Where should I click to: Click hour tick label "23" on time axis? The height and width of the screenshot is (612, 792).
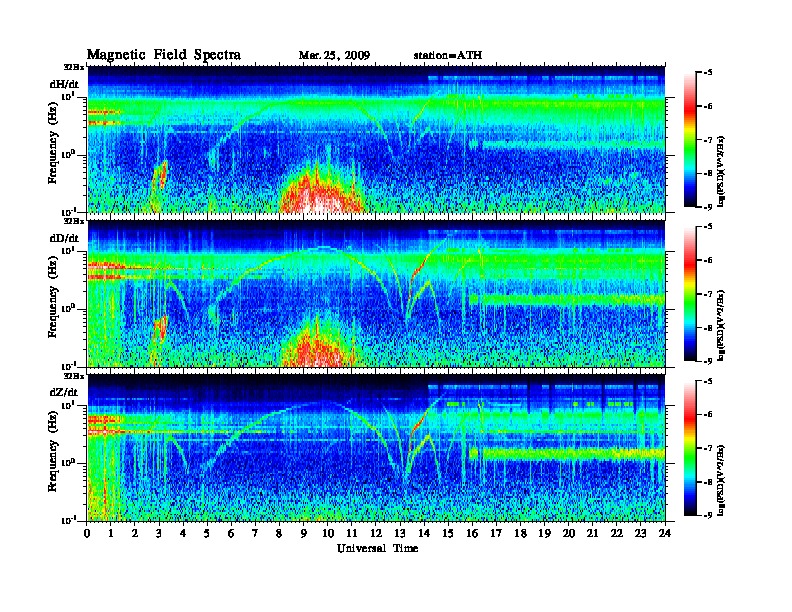641,534
